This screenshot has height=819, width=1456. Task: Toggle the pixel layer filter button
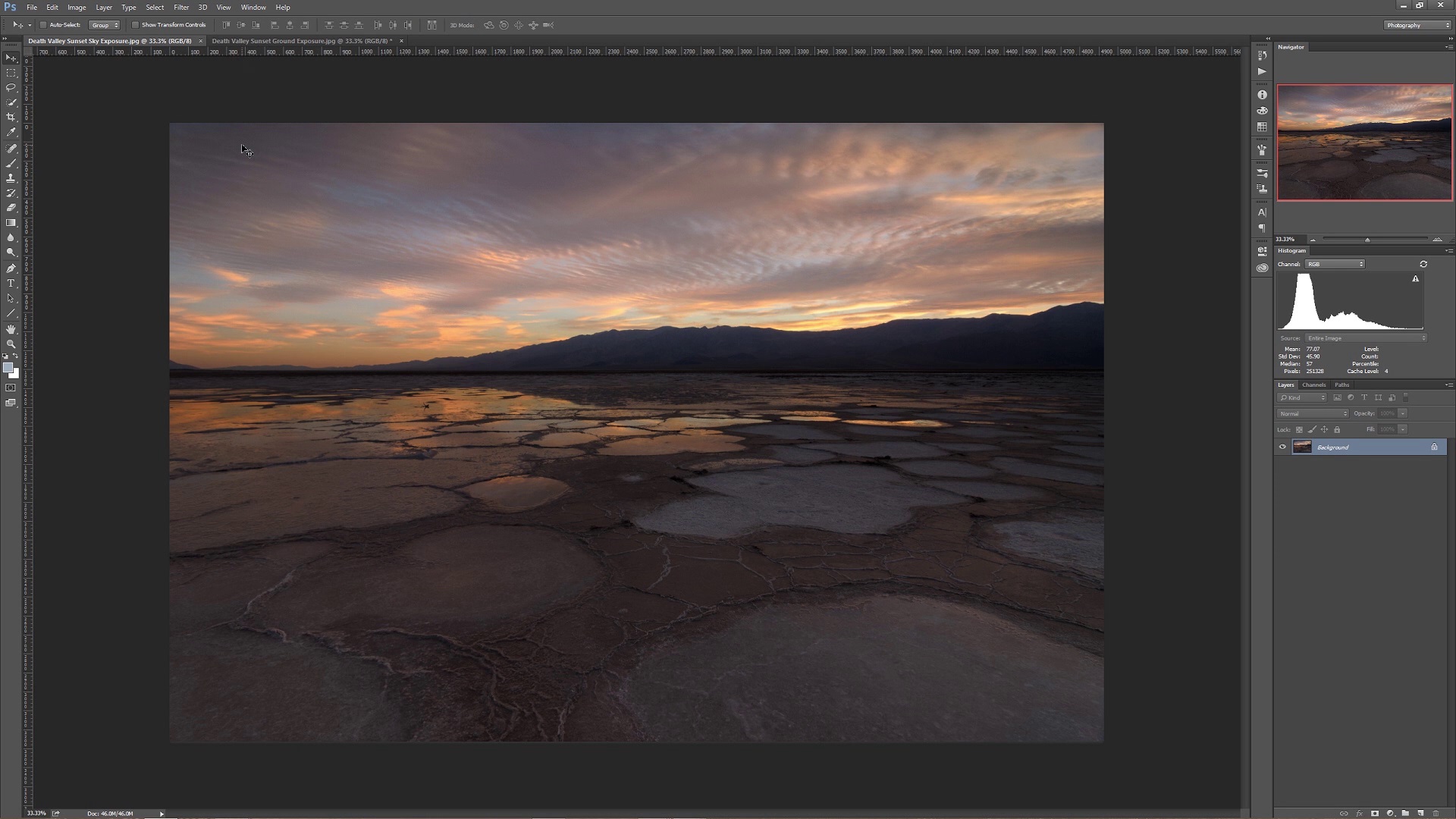(x=1337, y=398)
